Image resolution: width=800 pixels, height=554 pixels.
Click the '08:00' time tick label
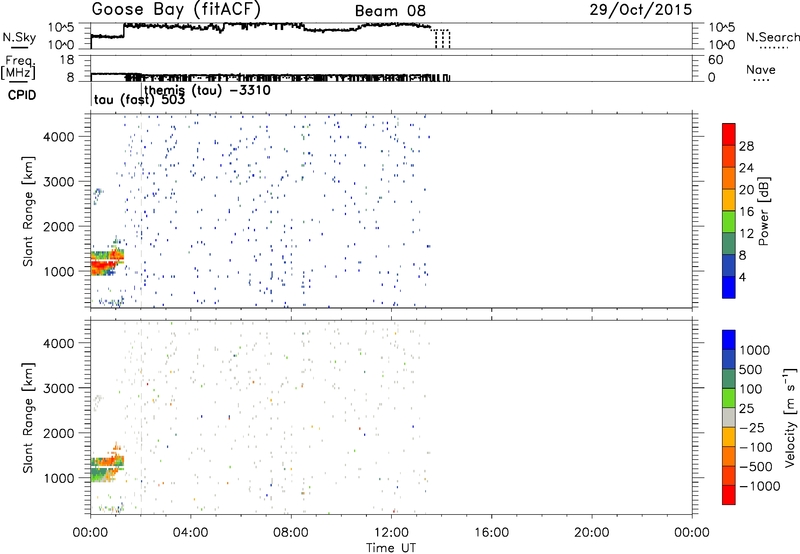[x=291, y=532]
